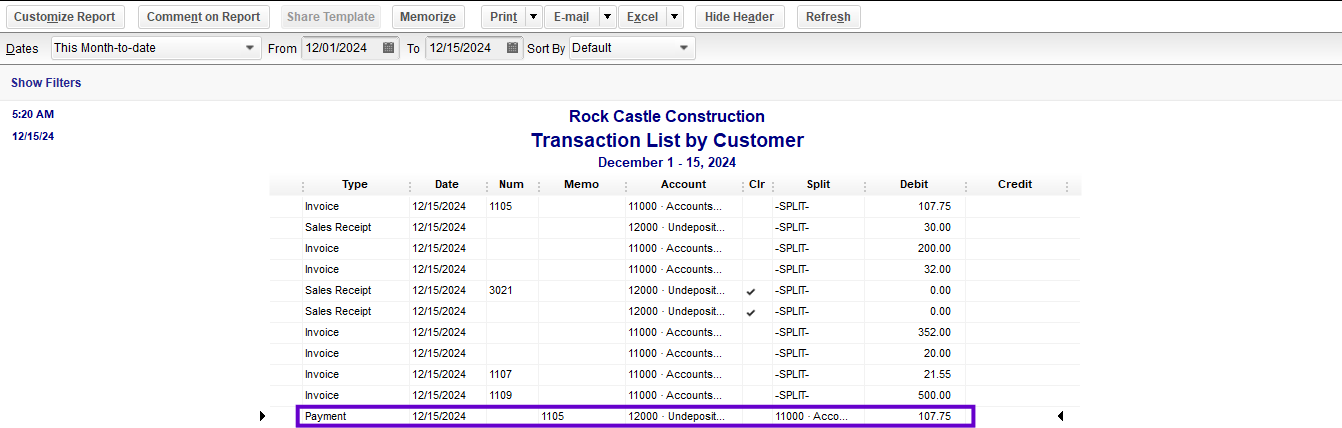
Task: Edit the From date field
Action: pyautogui.click(x=341, y=48)
